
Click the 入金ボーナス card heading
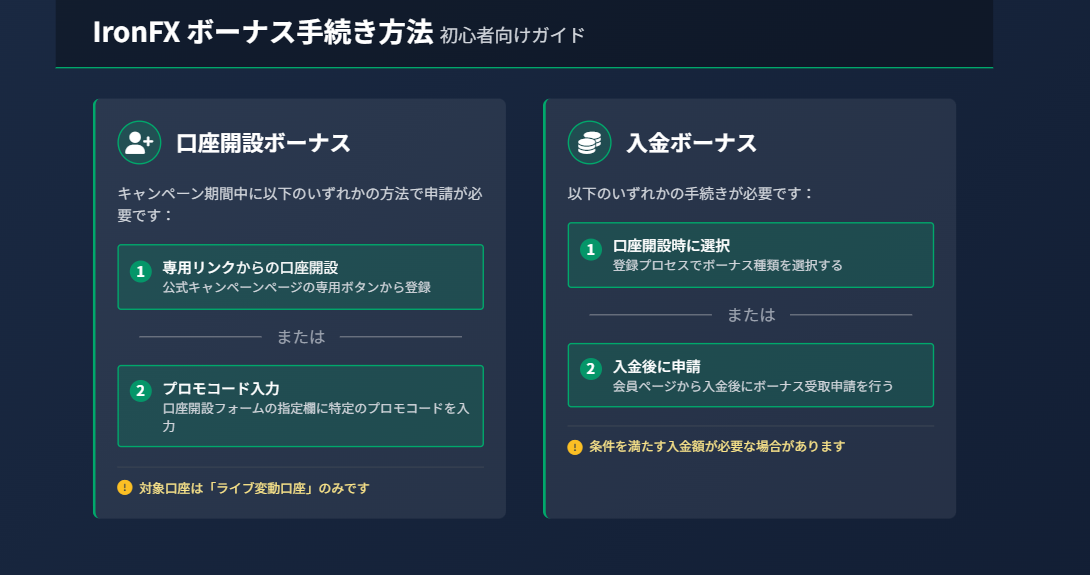(691, 143)
